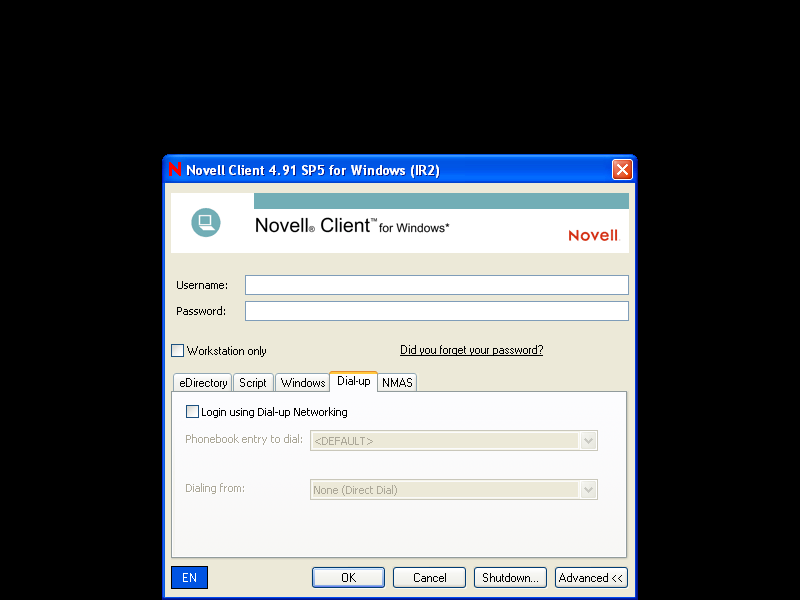Switch to the NMAS tab
Image resolution: width=800 pixels, height=600 pixels.
397,383
